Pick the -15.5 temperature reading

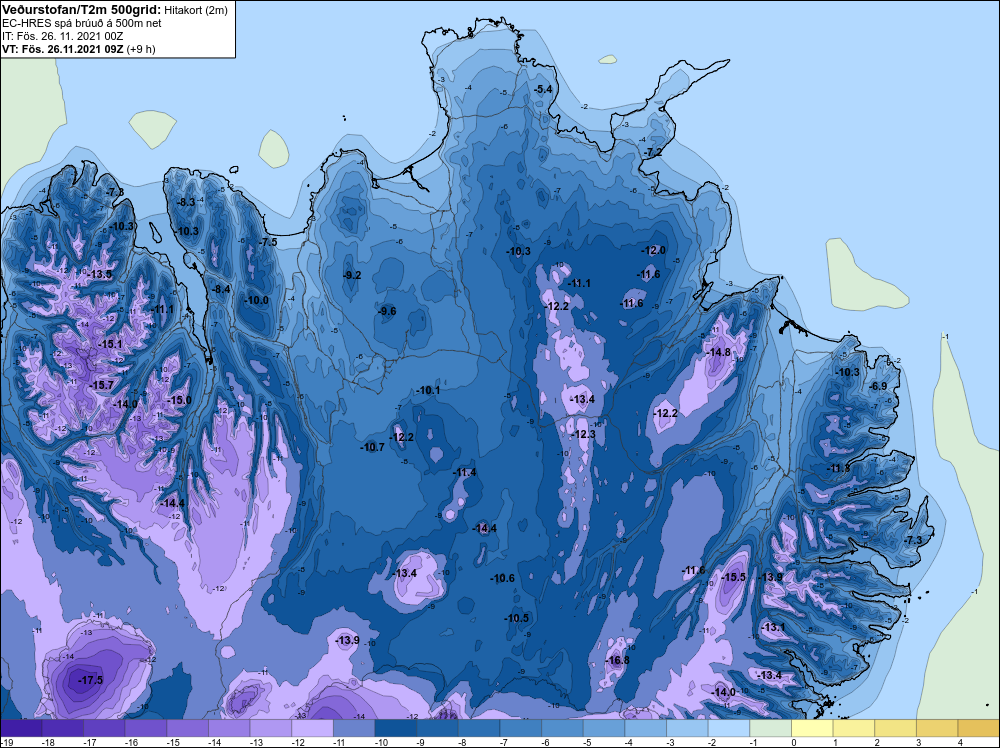(733, 577)
